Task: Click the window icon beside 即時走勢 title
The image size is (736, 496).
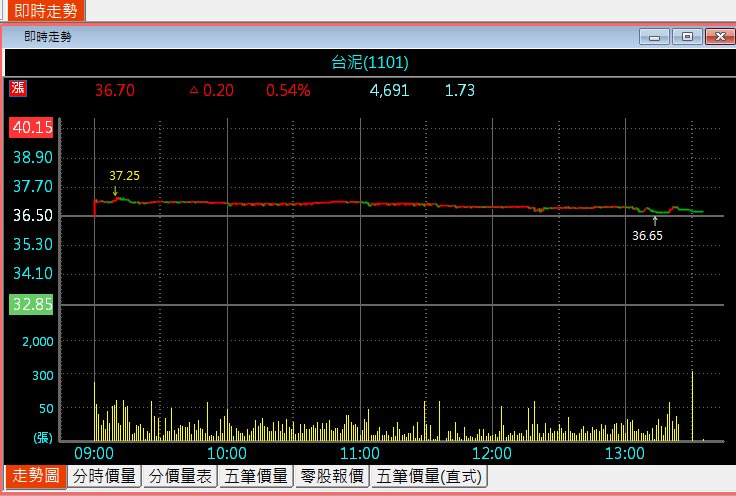Action: 14,37
